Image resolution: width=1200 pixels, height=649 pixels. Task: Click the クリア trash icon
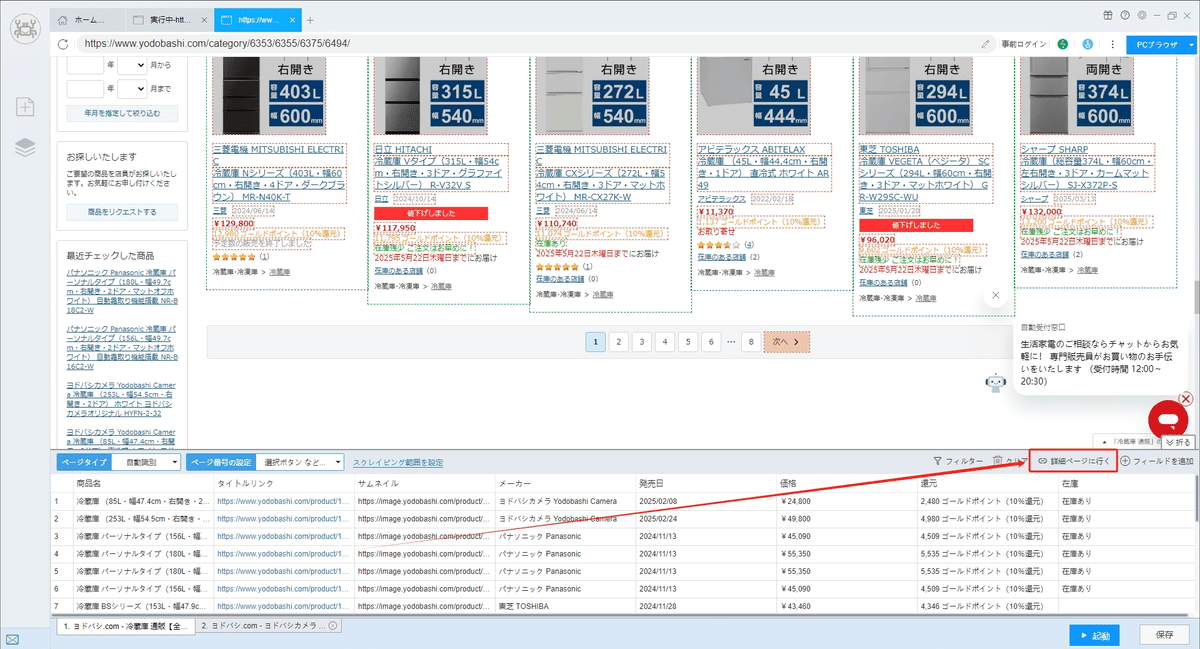click(998, 461)
